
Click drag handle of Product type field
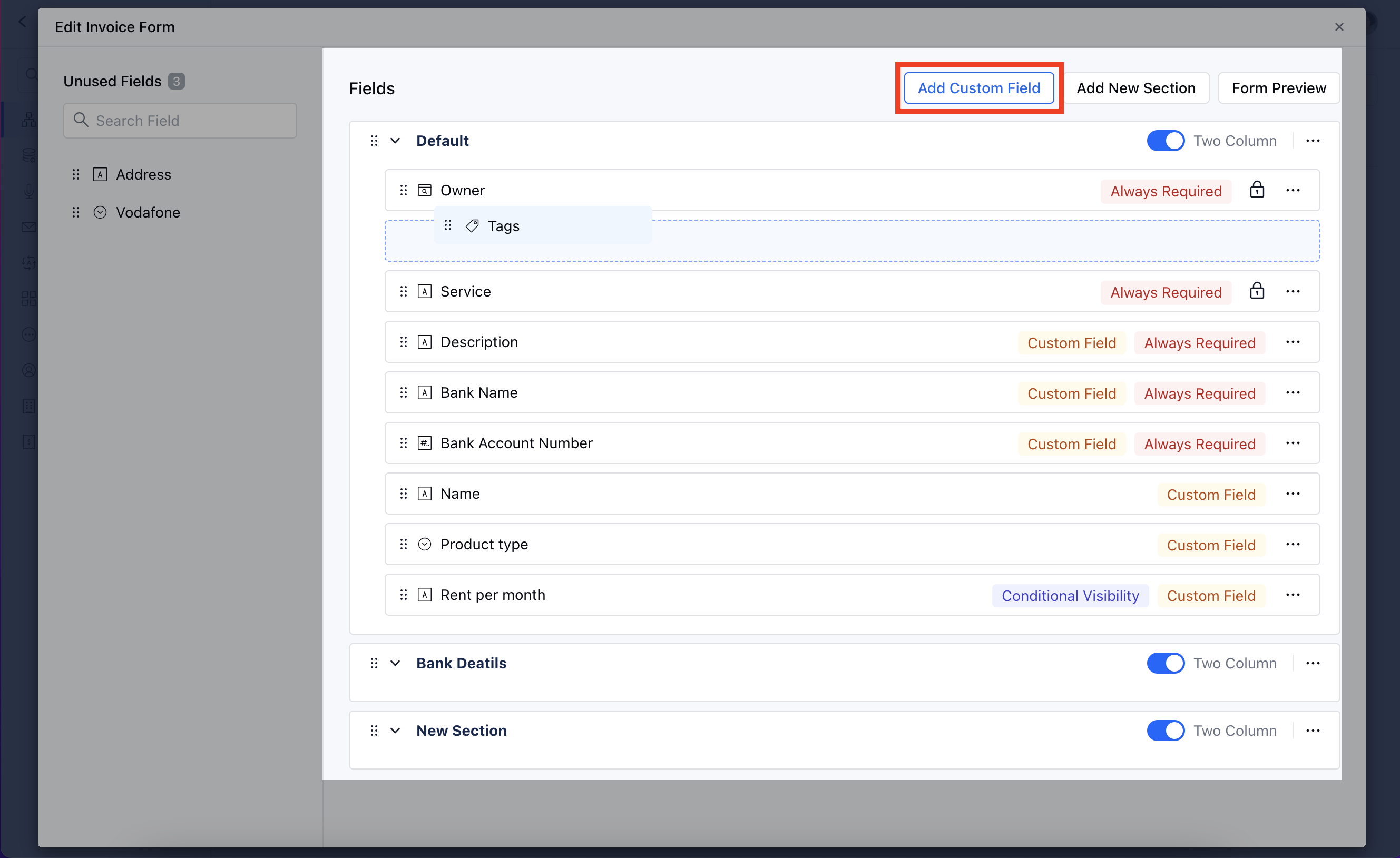[404, 544]
